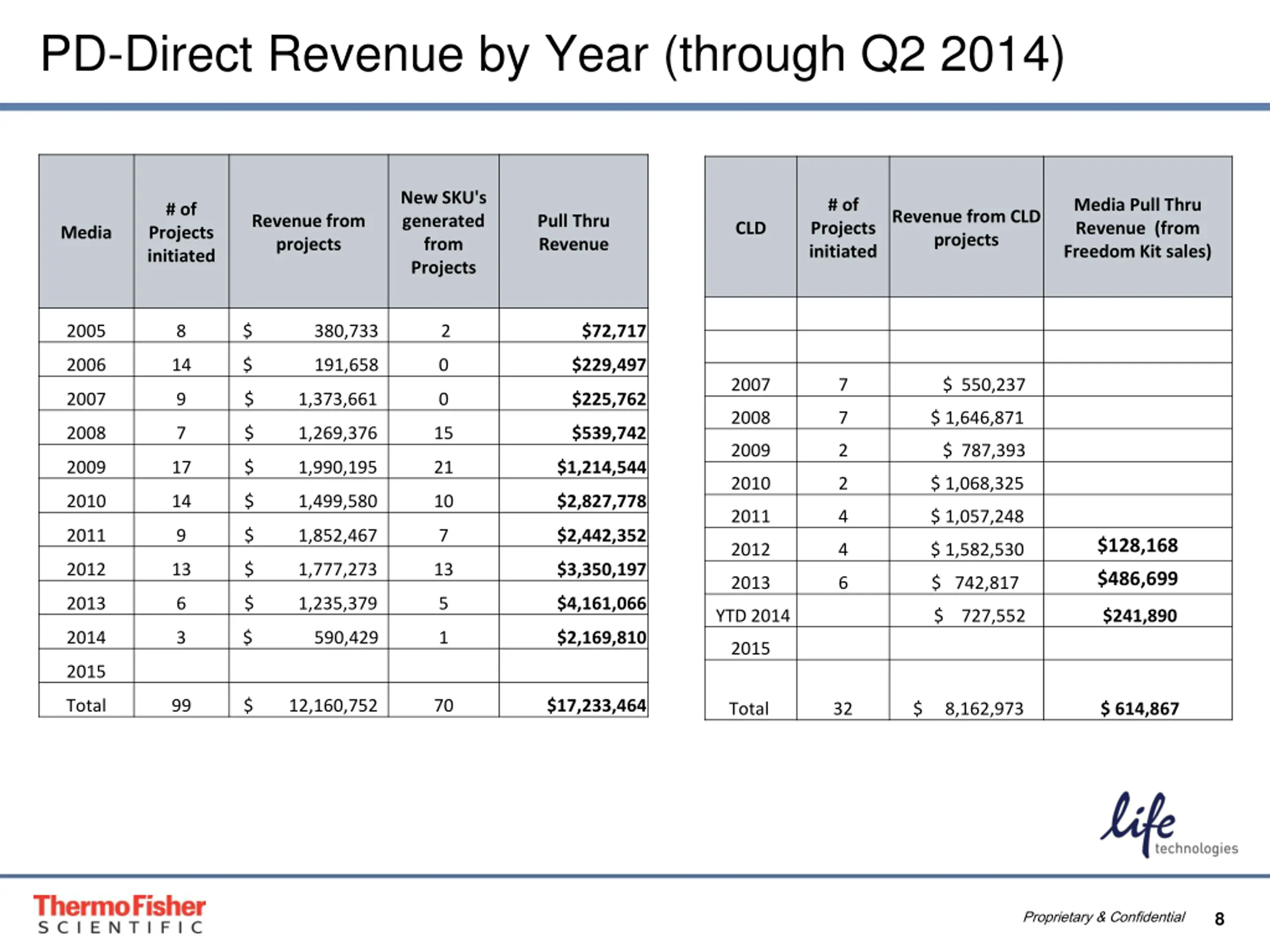Select Media total revenue 12,160,752
Screen dimensions: 1270x952
pos(333,705)
